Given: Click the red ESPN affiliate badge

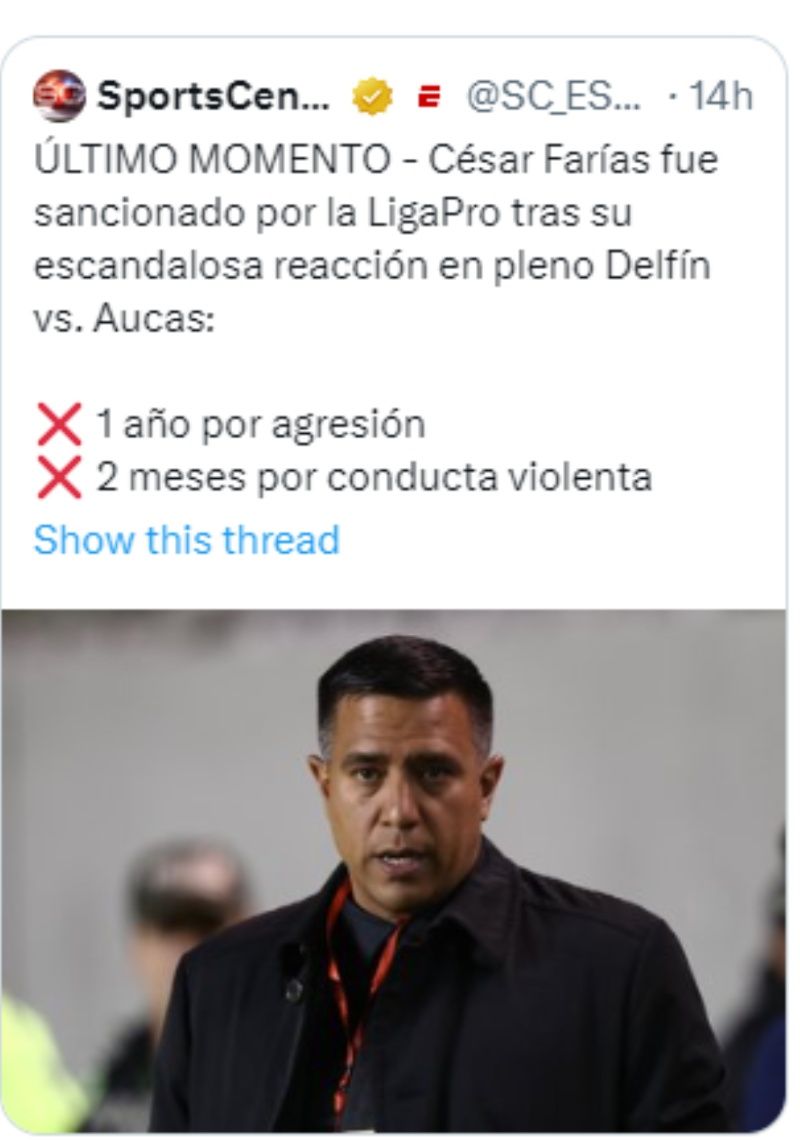Looking at the screenshot, I should 430,96.
